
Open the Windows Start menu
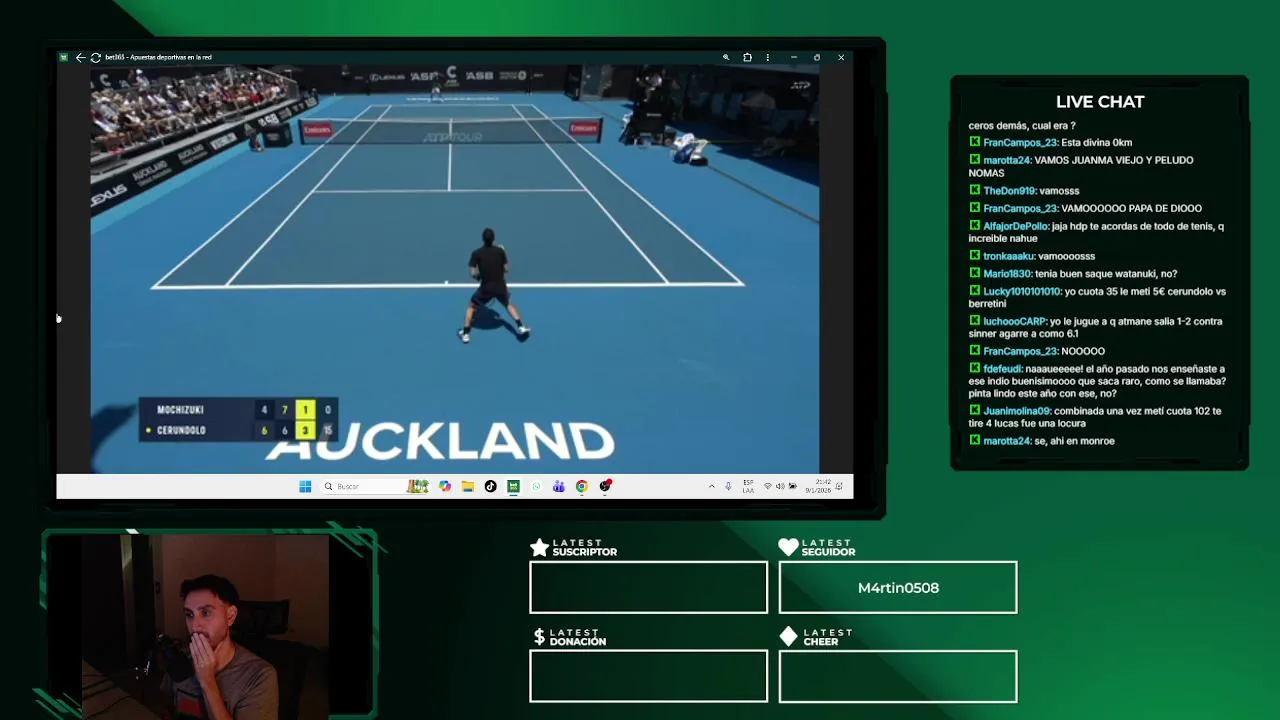305,486
